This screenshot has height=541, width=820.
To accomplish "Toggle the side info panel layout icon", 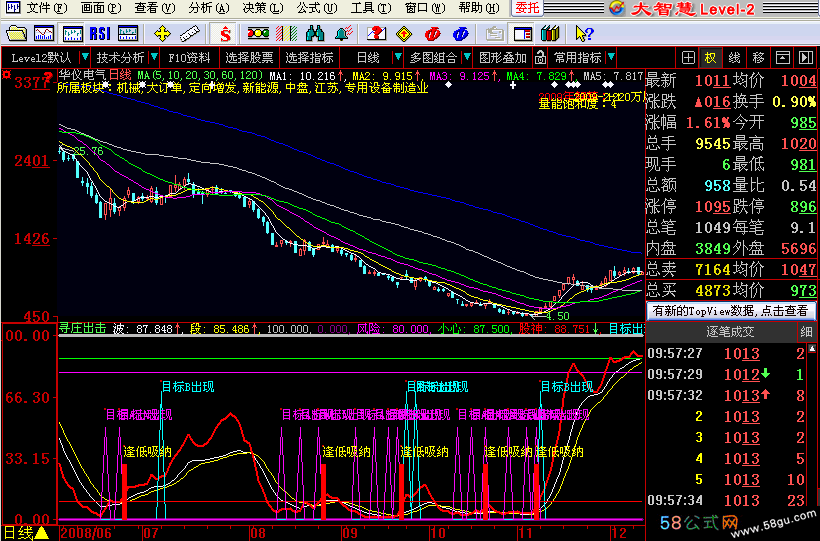I will (x=522, y=34).
